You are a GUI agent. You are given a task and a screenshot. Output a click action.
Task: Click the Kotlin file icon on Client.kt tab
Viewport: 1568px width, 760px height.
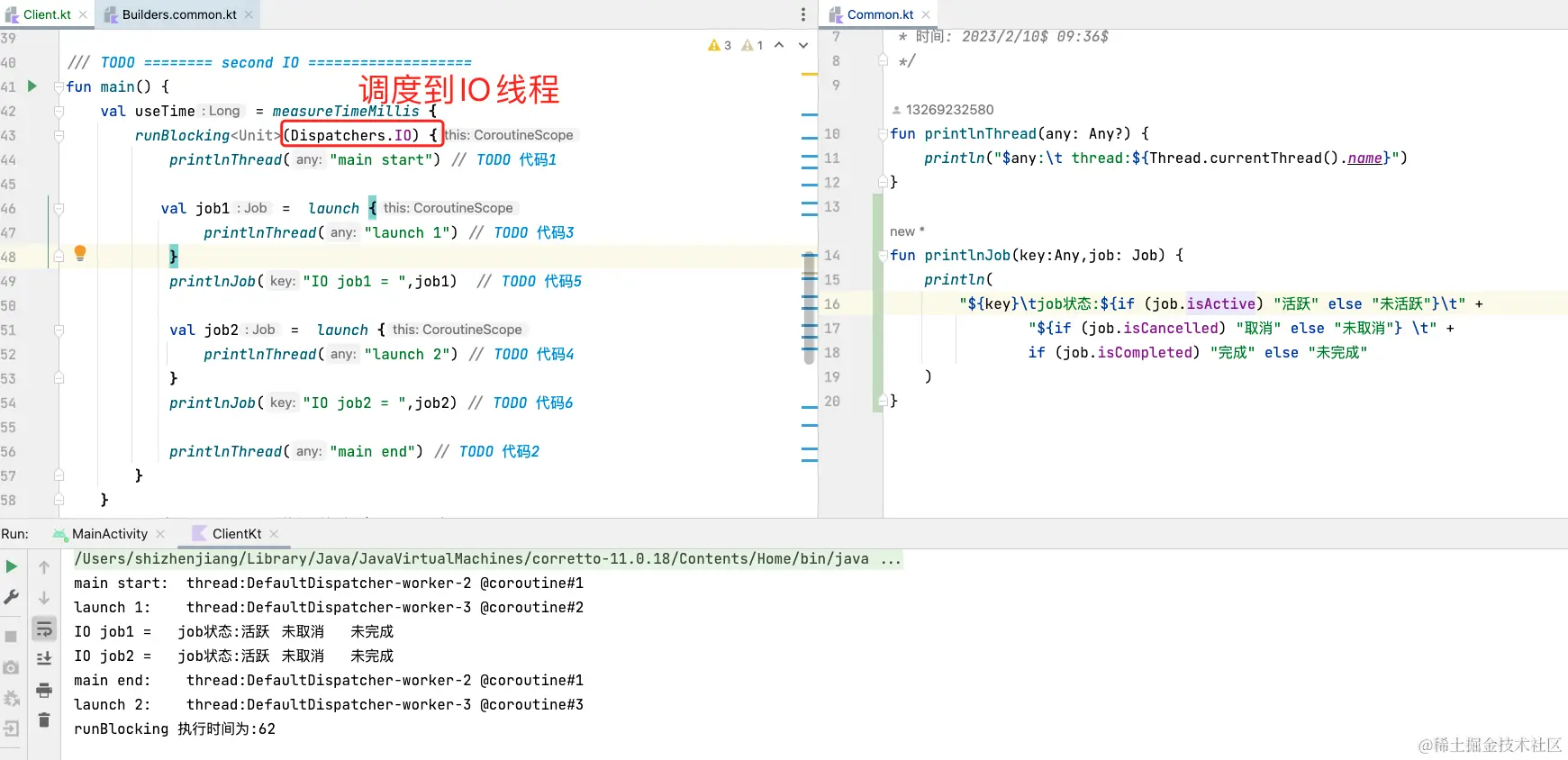pos(12,14)
